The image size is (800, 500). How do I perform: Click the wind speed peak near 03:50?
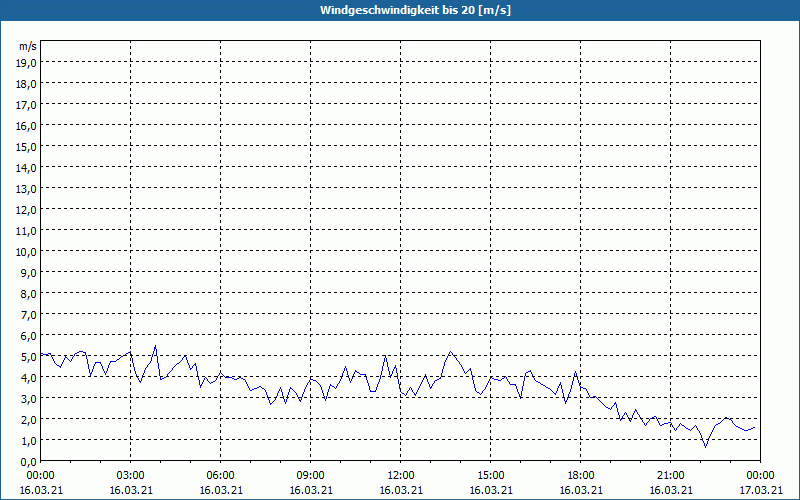[x=155, y=346]
